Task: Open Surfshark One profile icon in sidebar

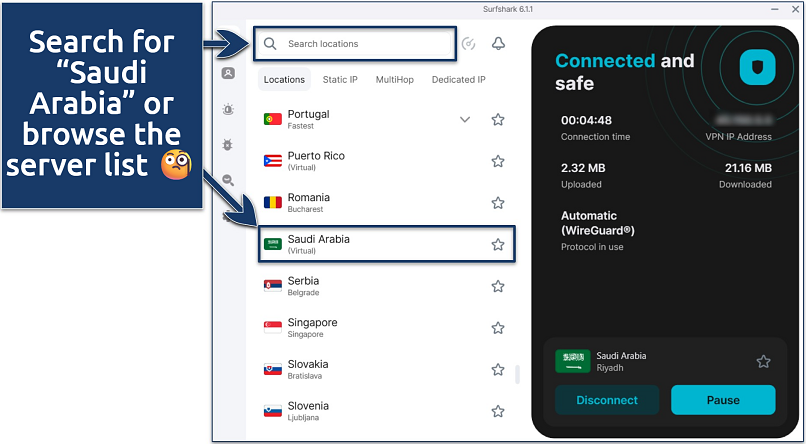Action: coord(229,73)
